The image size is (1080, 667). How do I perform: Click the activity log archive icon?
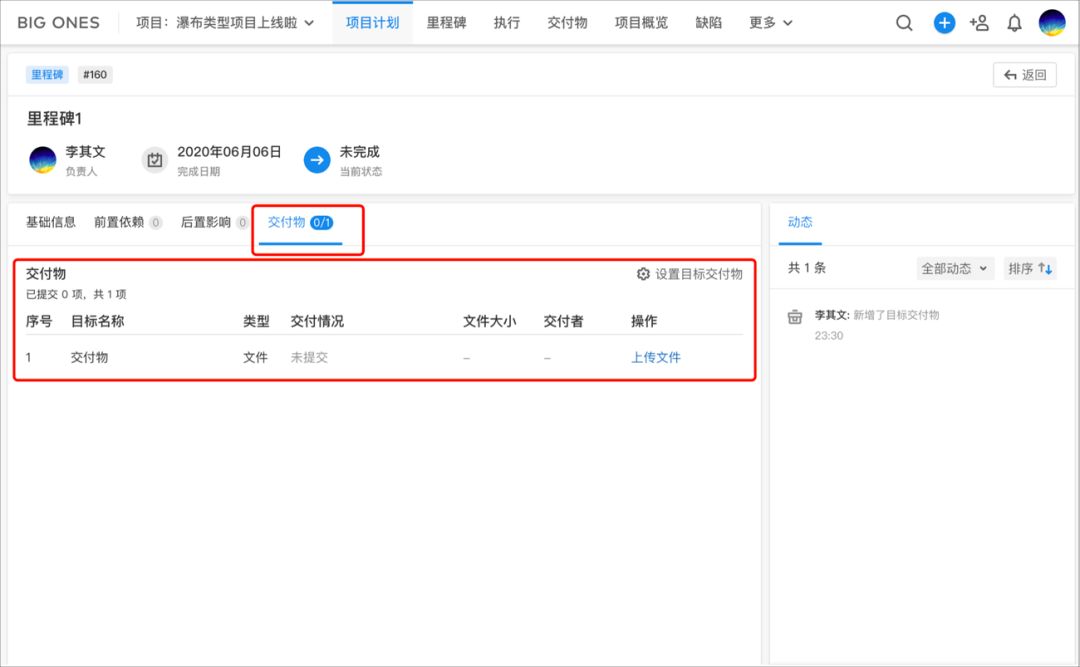coord(795,317)
